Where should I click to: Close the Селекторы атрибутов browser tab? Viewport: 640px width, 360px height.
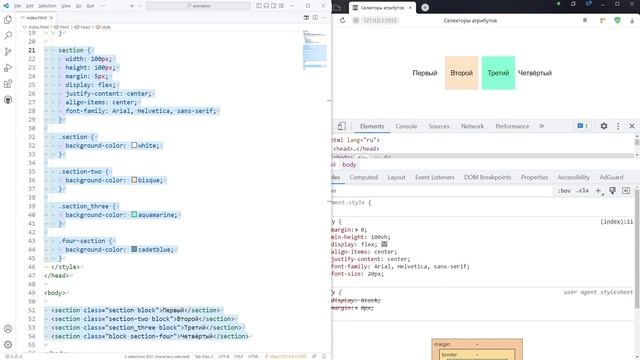pos(410,8)
